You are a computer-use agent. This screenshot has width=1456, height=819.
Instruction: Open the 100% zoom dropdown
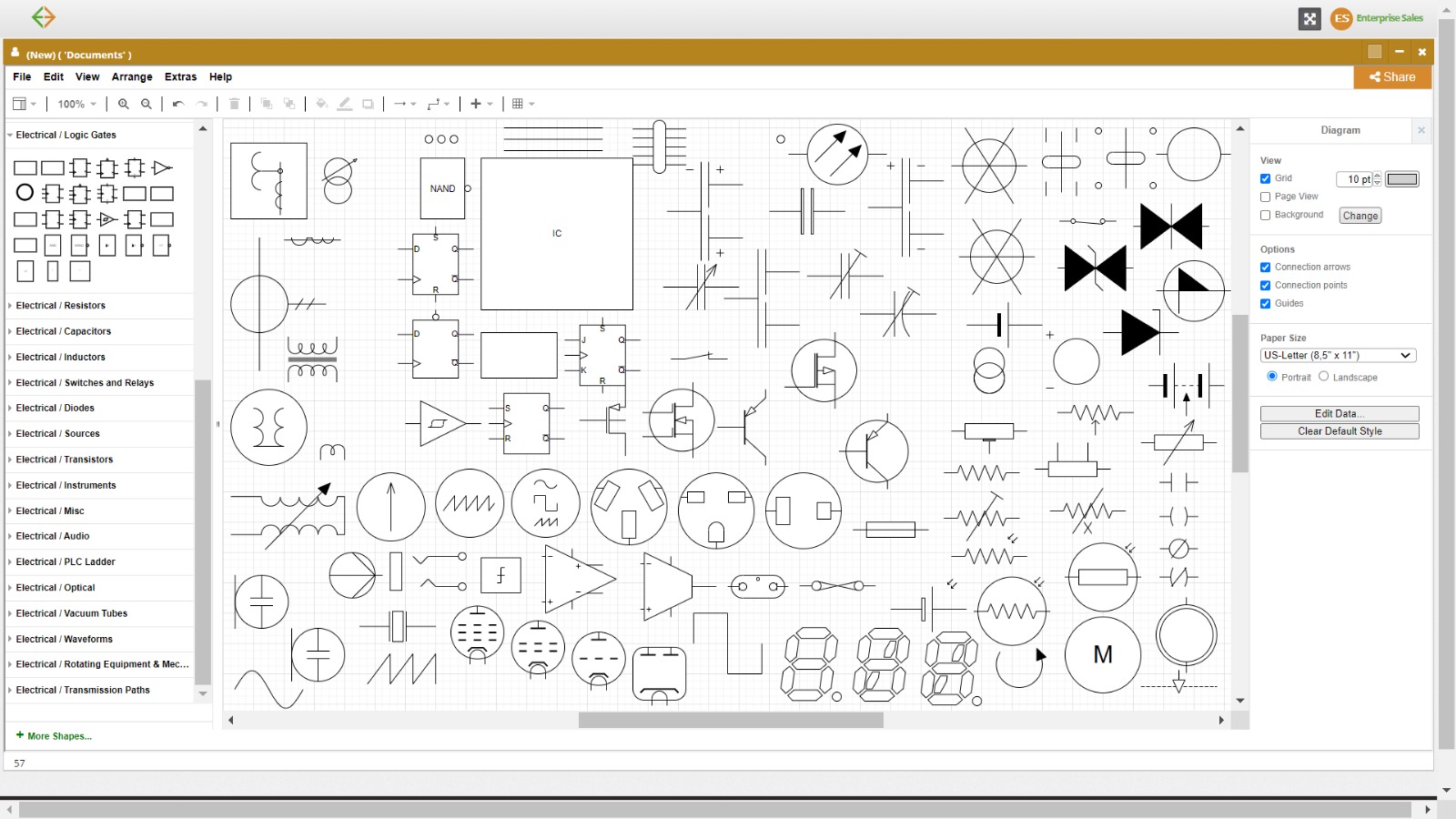click(76, 104)
